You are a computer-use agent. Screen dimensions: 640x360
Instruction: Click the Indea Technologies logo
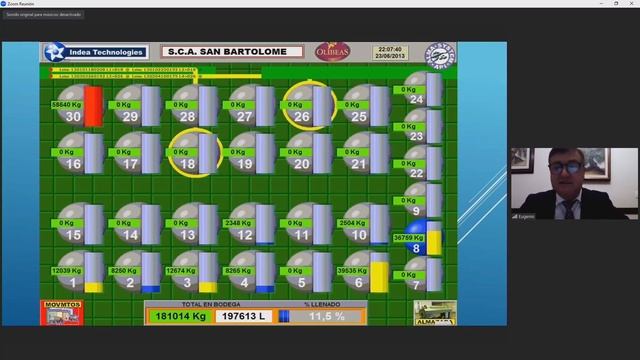click(x=96, y=52)
